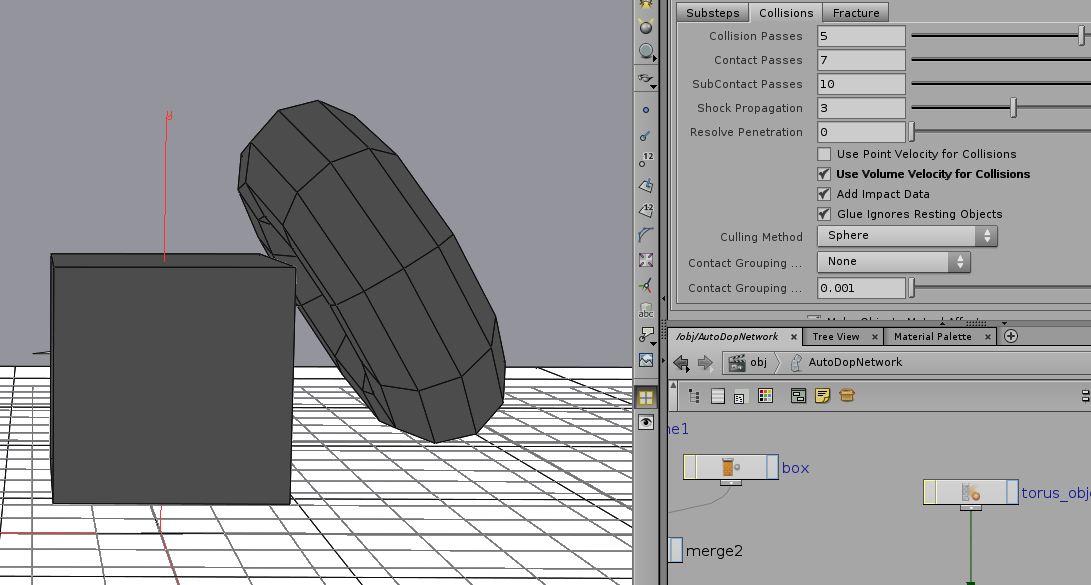Image resolution: width=1091 pixels, height=585 pixels.
Task: Select the Tree View pane tab
Action: pyautogui.click(x=836, y=337)
